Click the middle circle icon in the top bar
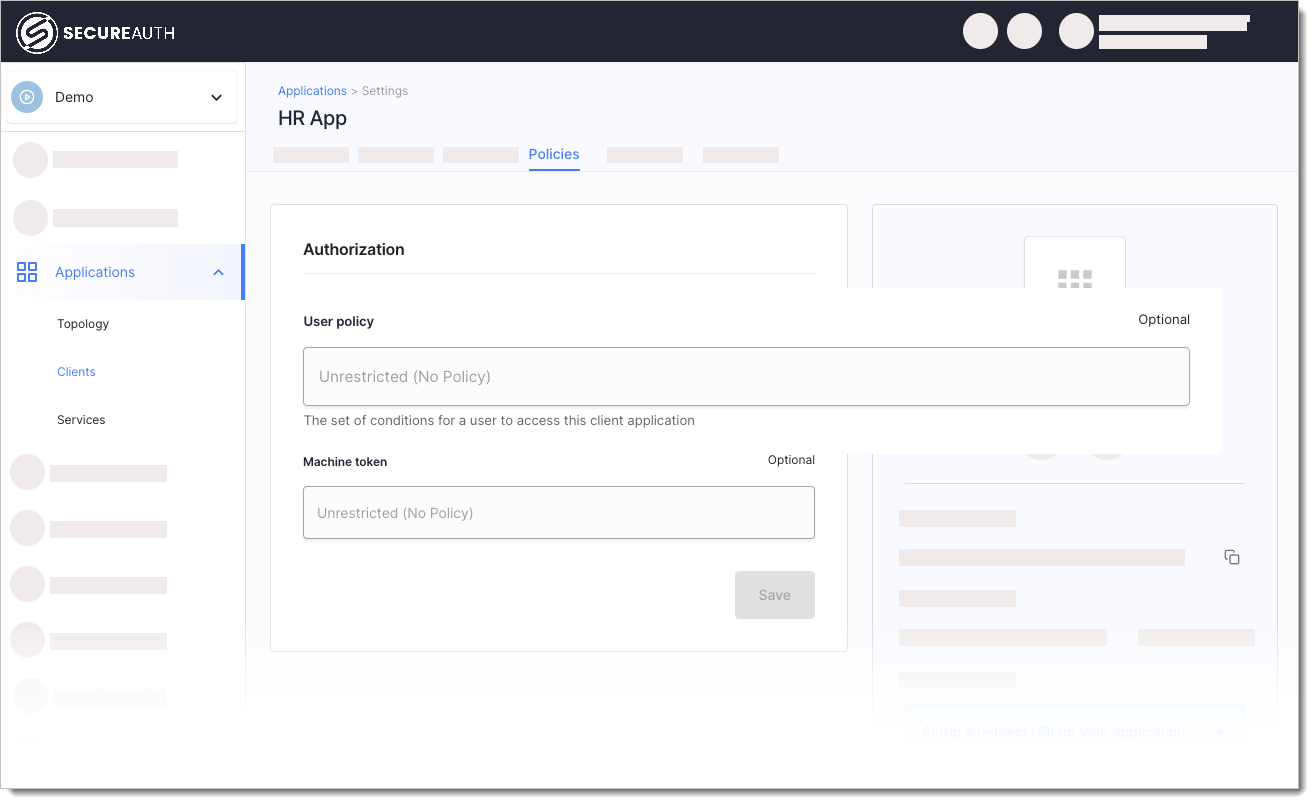This screenshot has width=1314, height=804. click(x=1024, y=31)
